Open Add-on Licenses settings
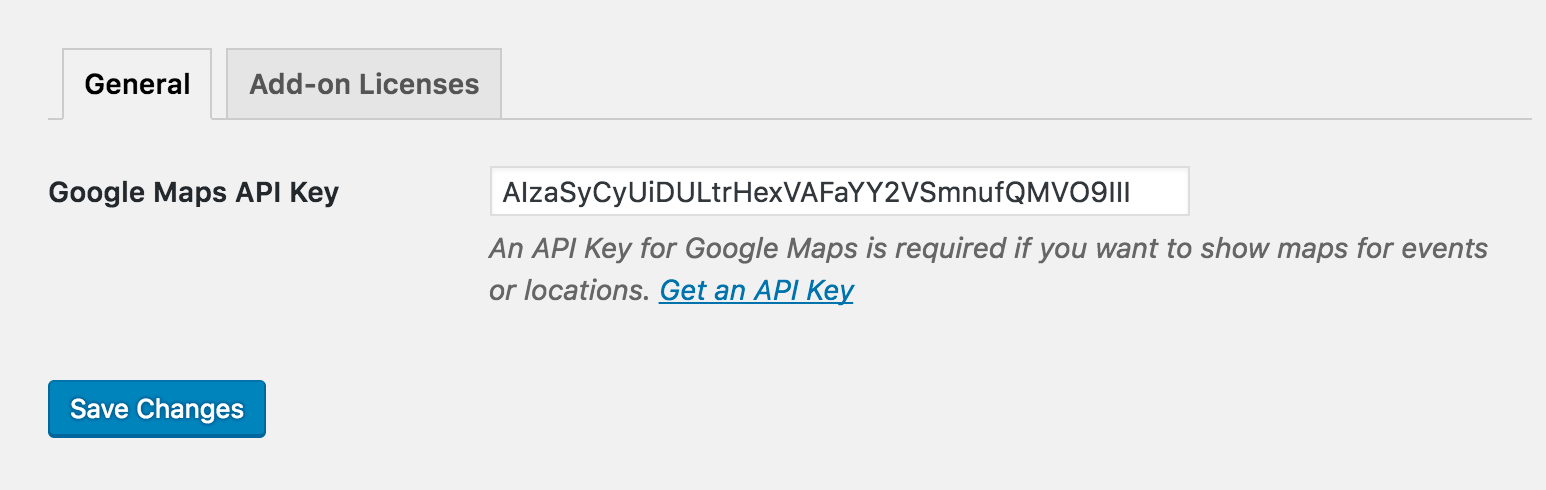This screenshot has height=490, width=1546. [x=364, y=84]
